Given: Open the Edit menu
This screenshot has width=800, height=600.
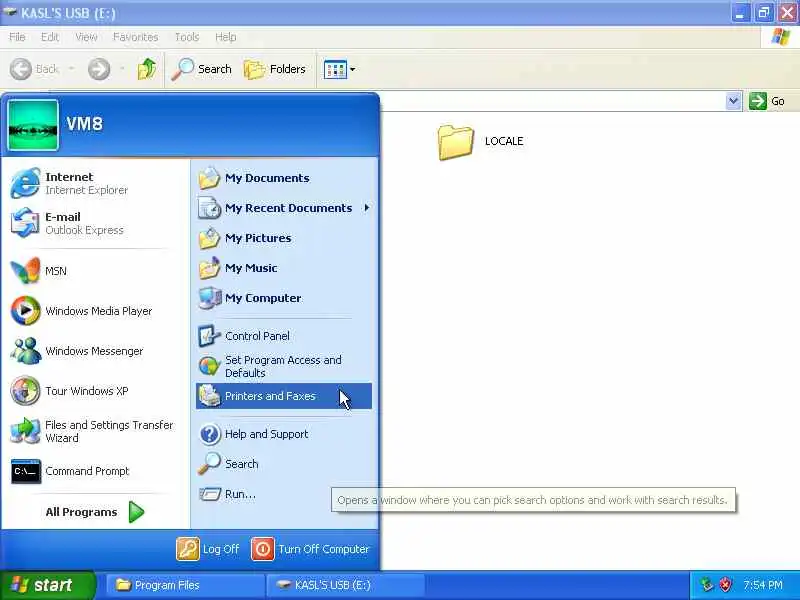Looking at the screenshot, I should coord(50,37).
